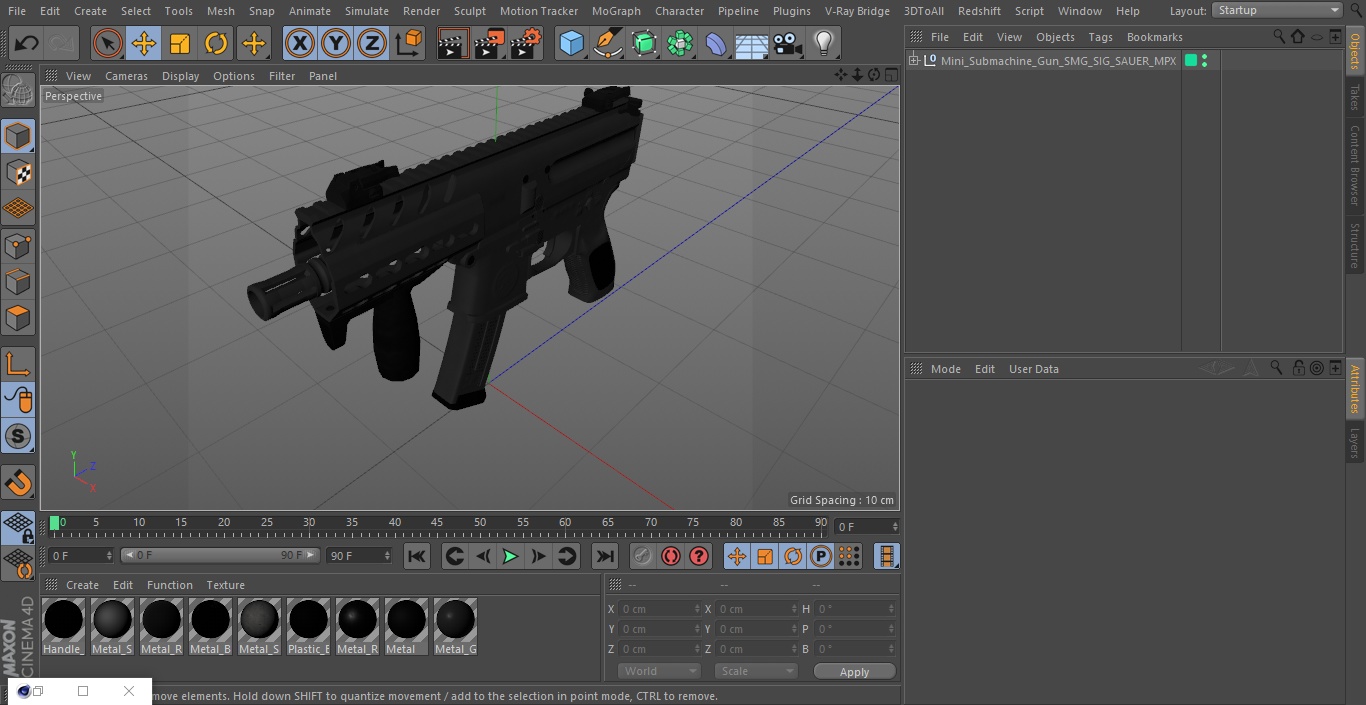Screen dimensions: 1366x705
Task: Toggle Enable Snap magnet
Action: pyautogui.click(x=18, y=482)
